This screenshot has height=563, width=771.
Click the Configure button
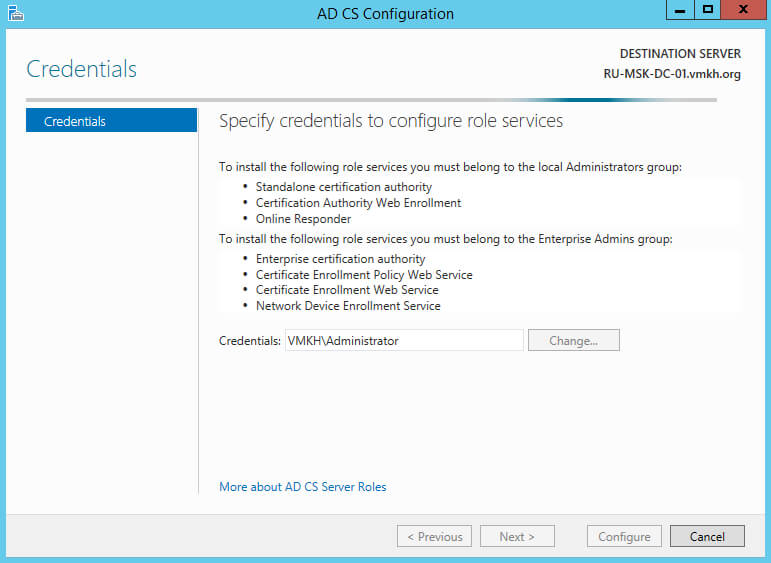(624, 536)
